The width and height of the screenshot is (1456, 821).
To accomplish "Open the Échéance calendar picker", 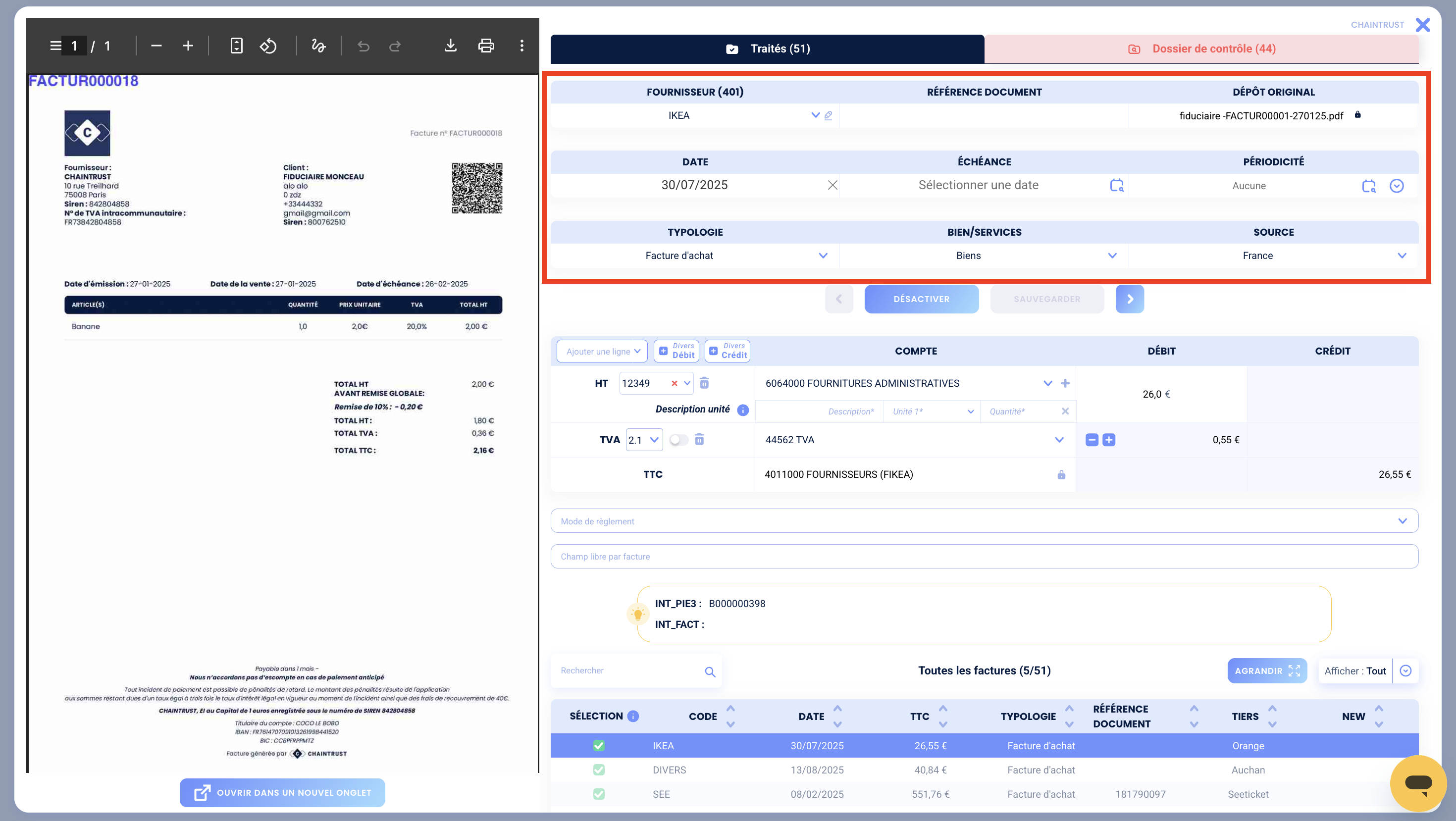I will click(1116, 185).
